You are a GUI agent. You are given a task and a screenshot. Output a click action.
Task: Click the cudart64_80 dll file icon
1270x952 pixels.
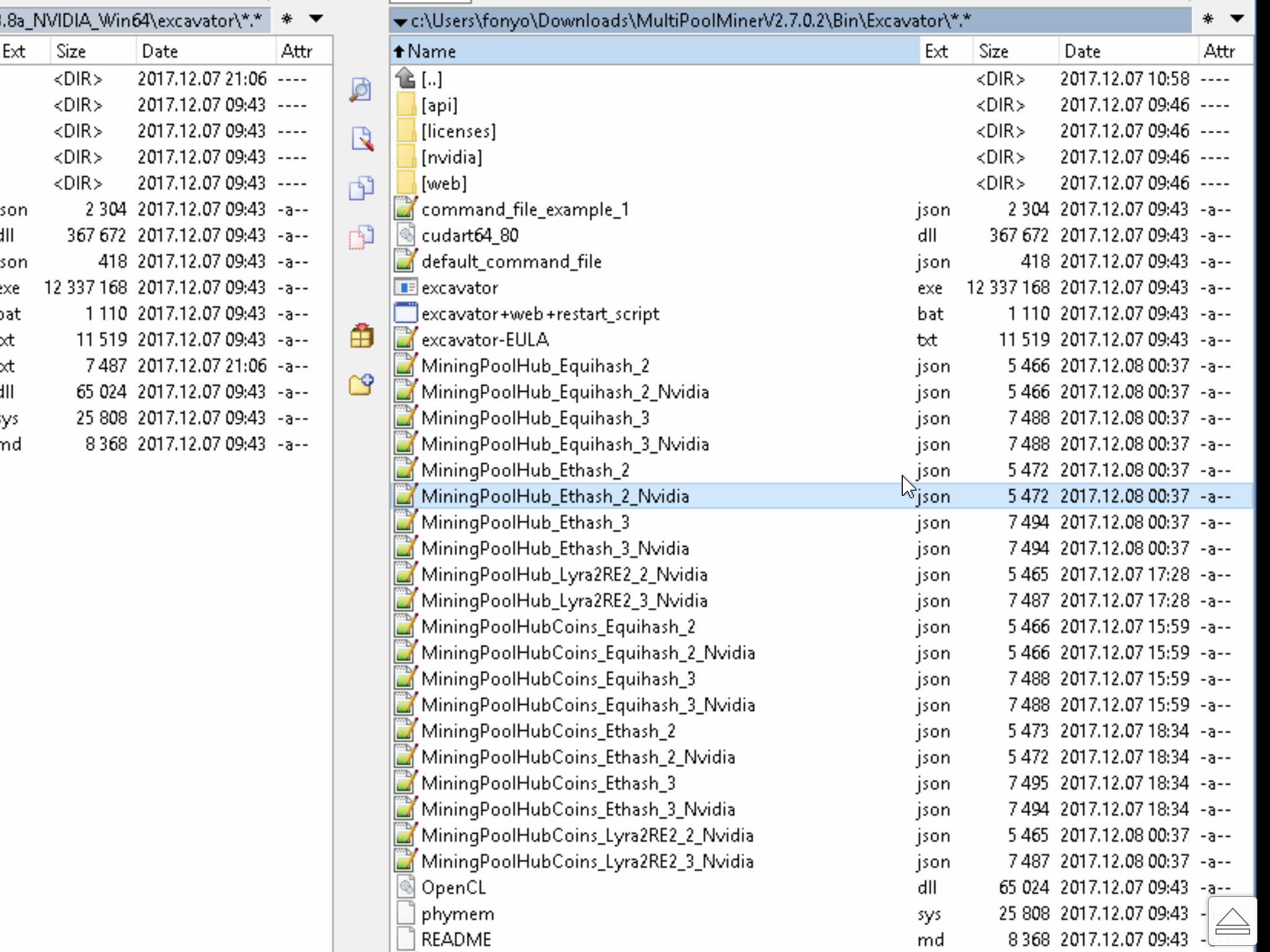[x=406, y=235]
